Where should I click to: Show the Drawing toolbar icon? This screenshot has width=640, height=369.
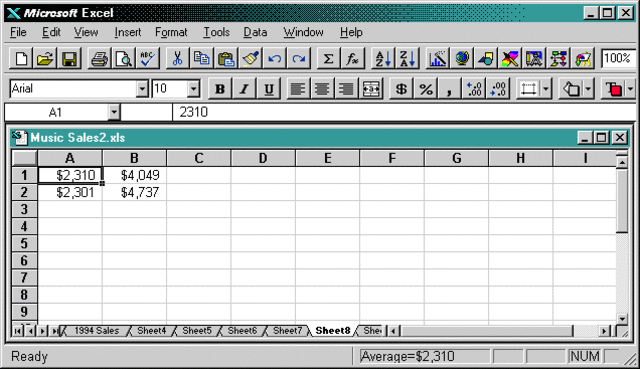pos(486,59)
